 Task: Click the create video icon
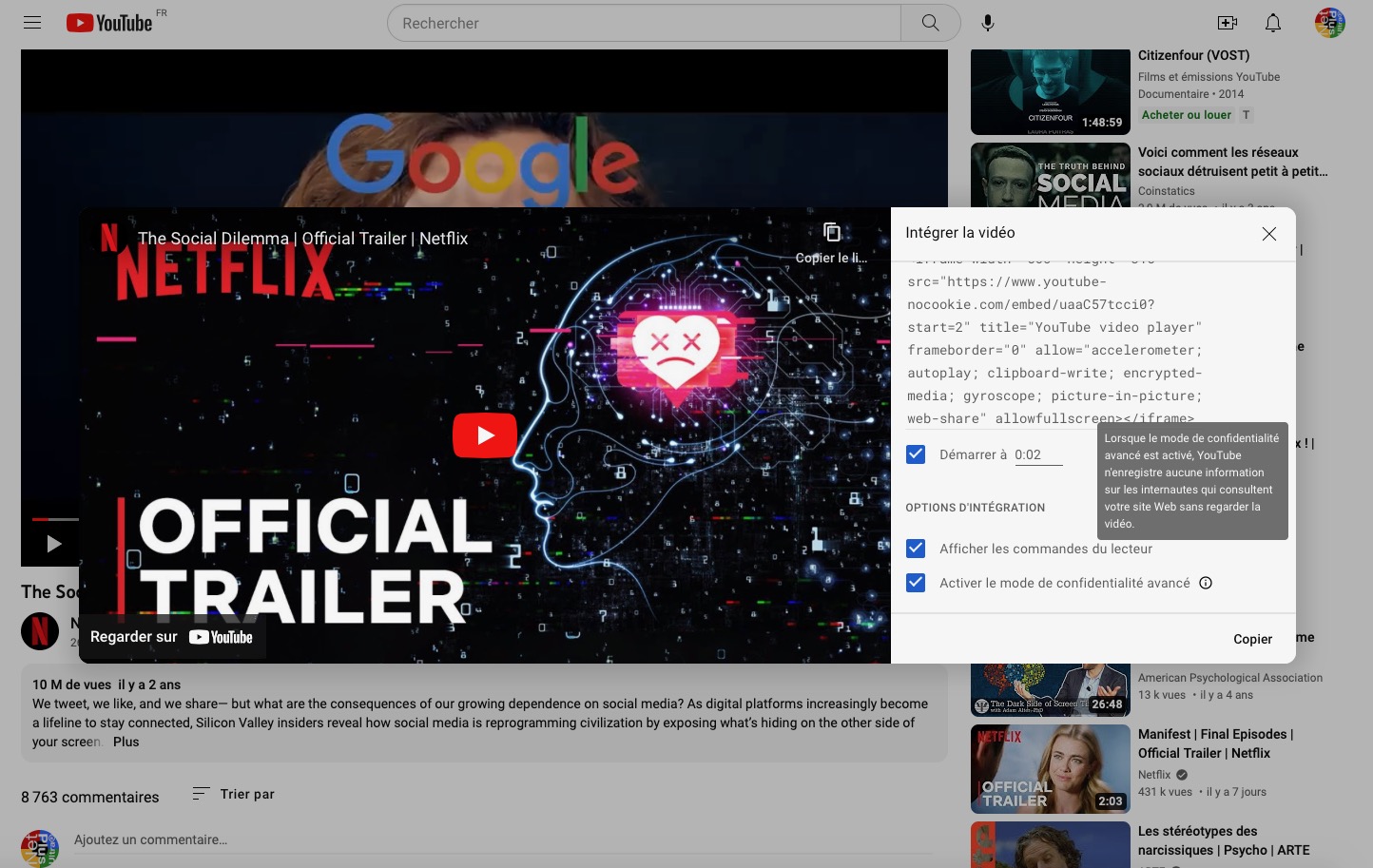pos(1228,23)
